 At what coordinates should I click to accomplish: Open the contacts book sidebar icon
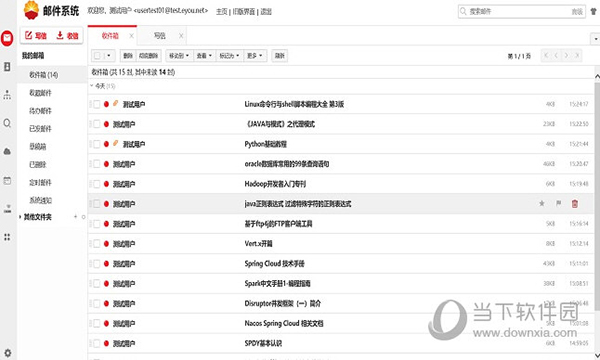click(x=7, y=67)
